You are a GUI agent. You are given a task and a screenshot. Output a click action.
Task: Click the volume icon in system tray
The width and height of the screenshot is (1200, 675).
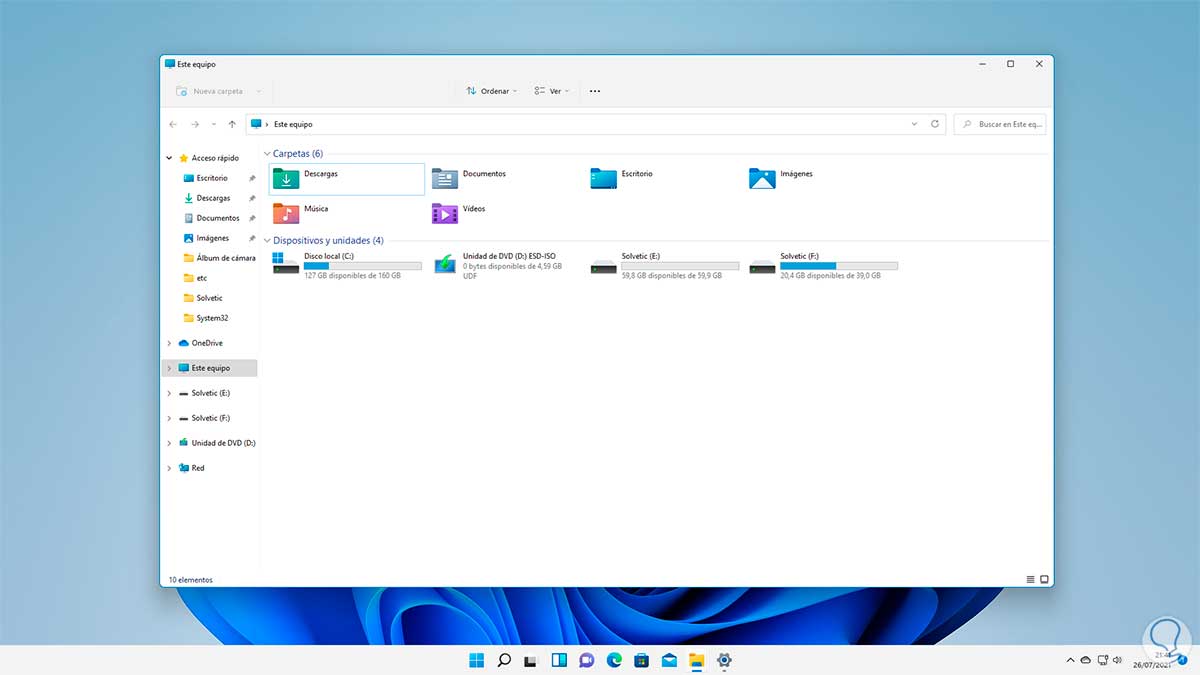(1119, 660)
